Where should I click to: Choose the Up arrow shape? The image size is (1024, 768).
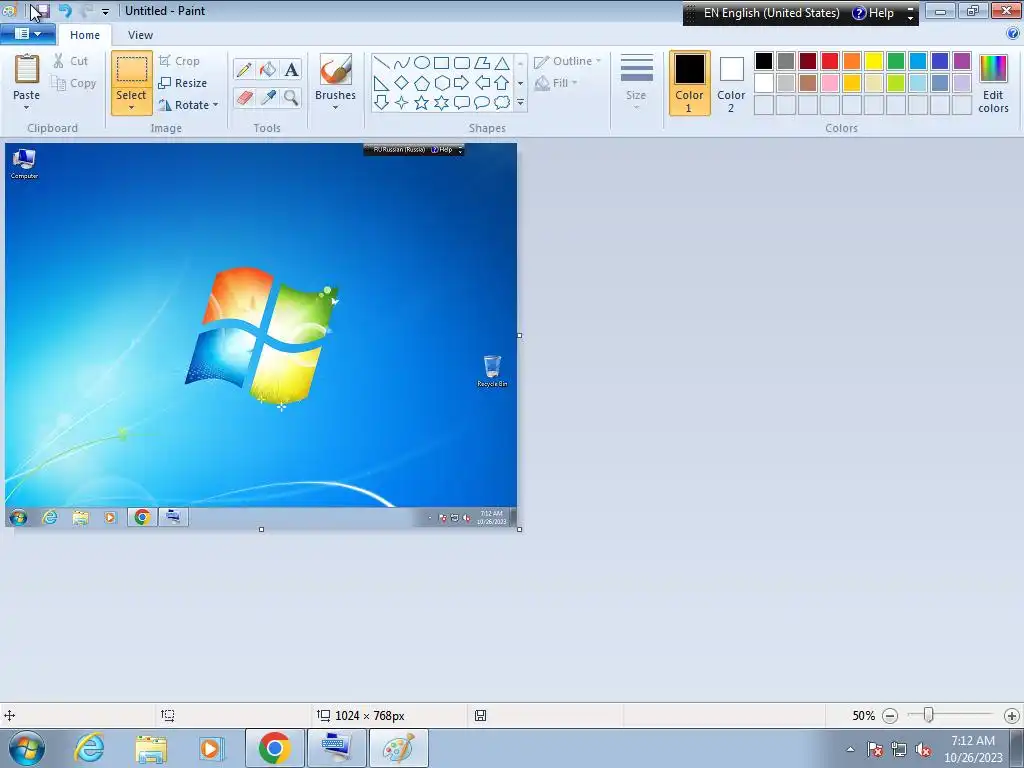[x=502, y=83]
